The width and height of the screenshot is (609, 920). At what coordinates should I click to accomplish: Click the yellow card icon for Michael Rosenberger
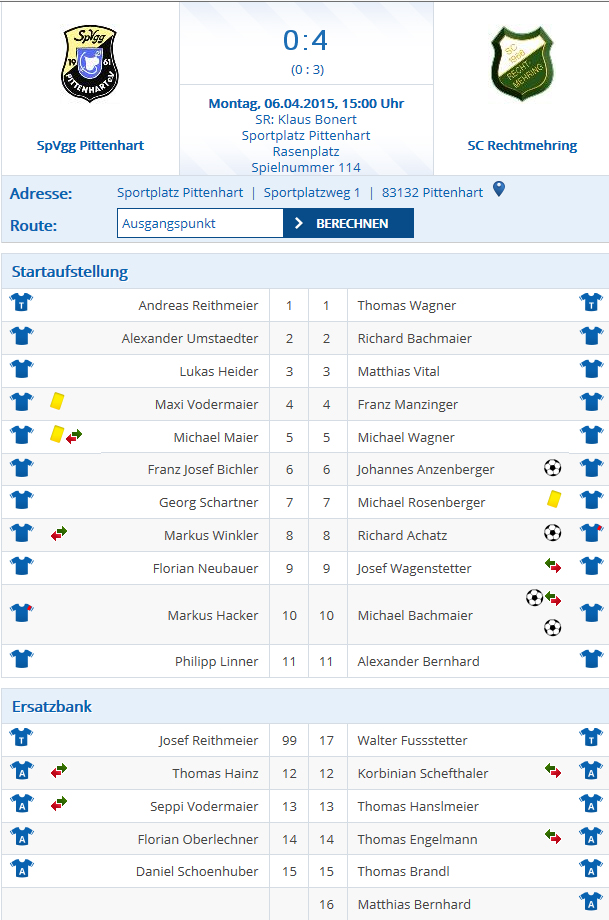[554, 499]
